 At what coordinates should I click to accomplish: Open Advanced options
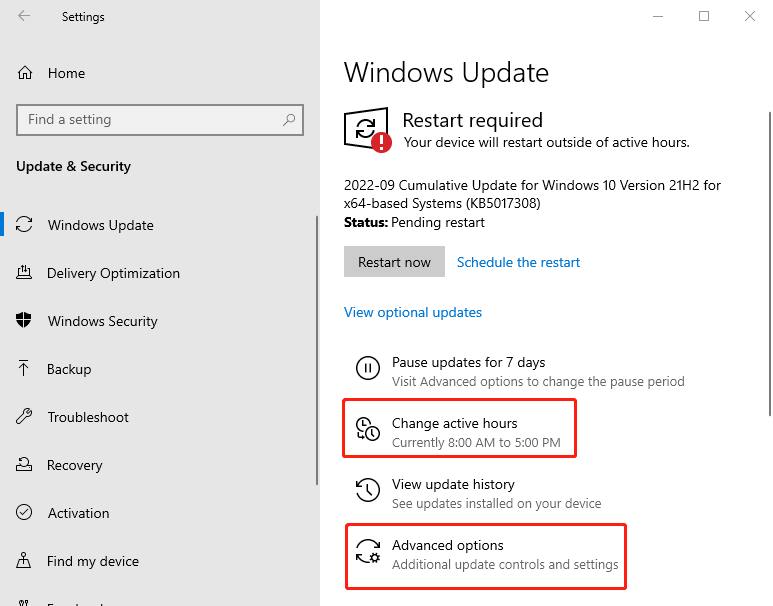click(x=448, y=545)
